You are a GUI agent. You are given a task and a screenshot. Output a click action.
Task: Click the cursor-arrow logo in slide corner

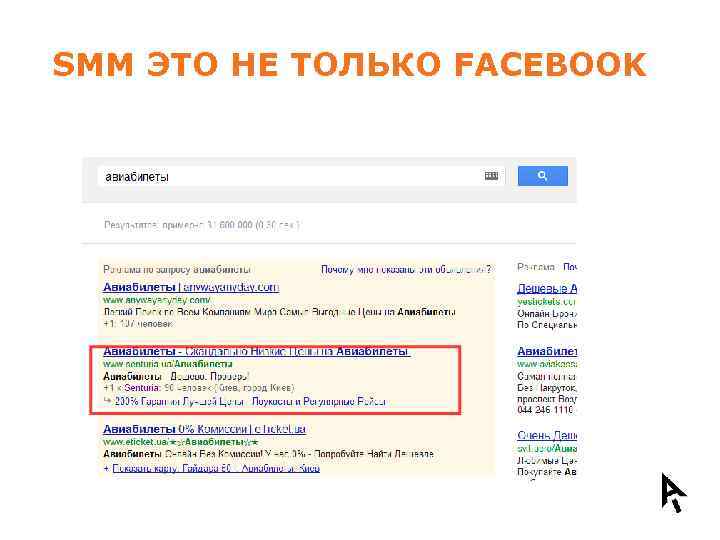pyautogui.click(x=674, y=493)
